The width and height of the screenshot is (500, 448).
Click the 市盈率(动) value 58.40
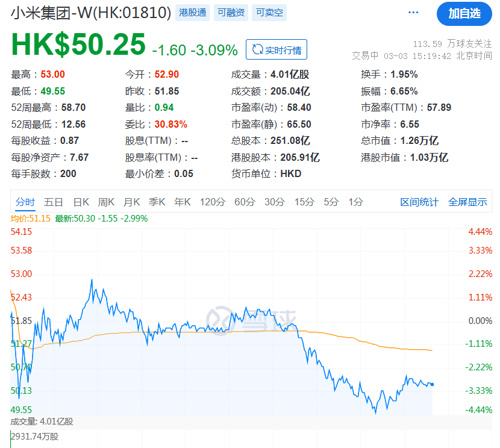(x=299, y=108)
